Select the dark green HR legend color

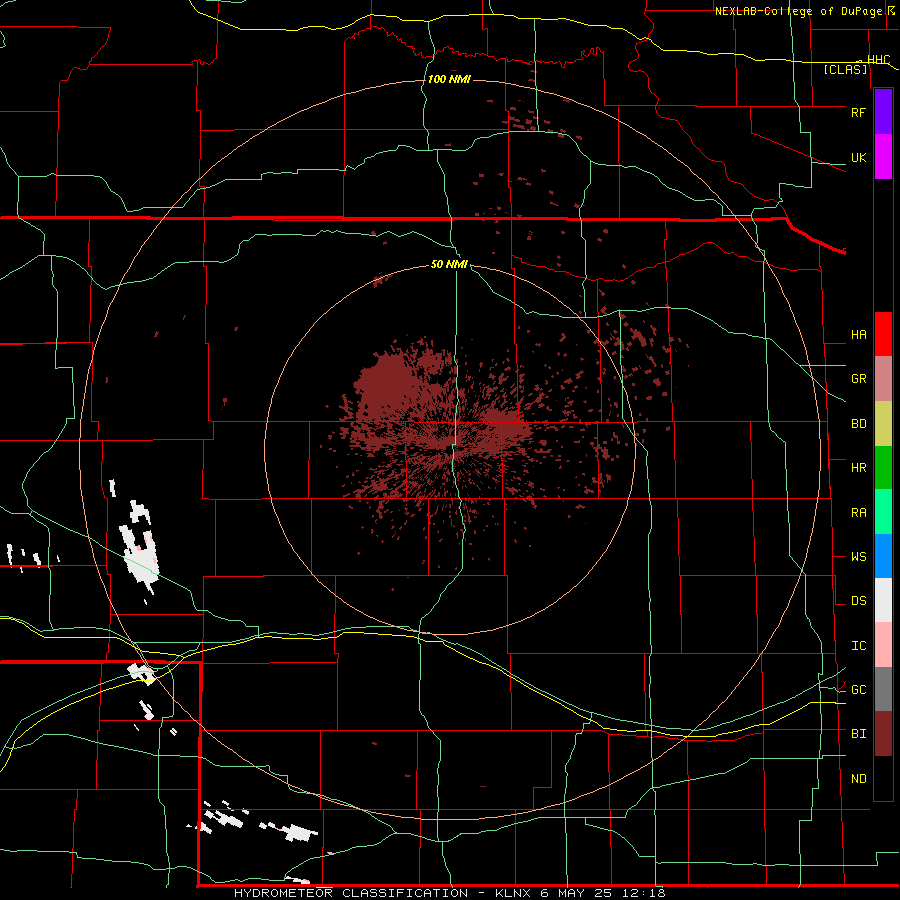pos(883,468)
